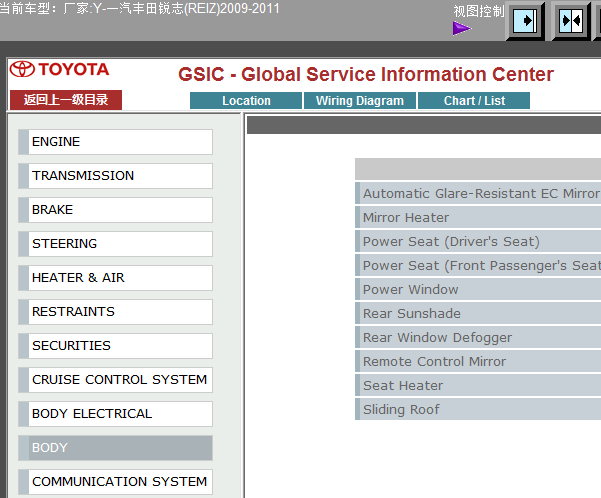
Task: Click the Toyota logo
Action: pyautogui.click(x=59, y=69)
